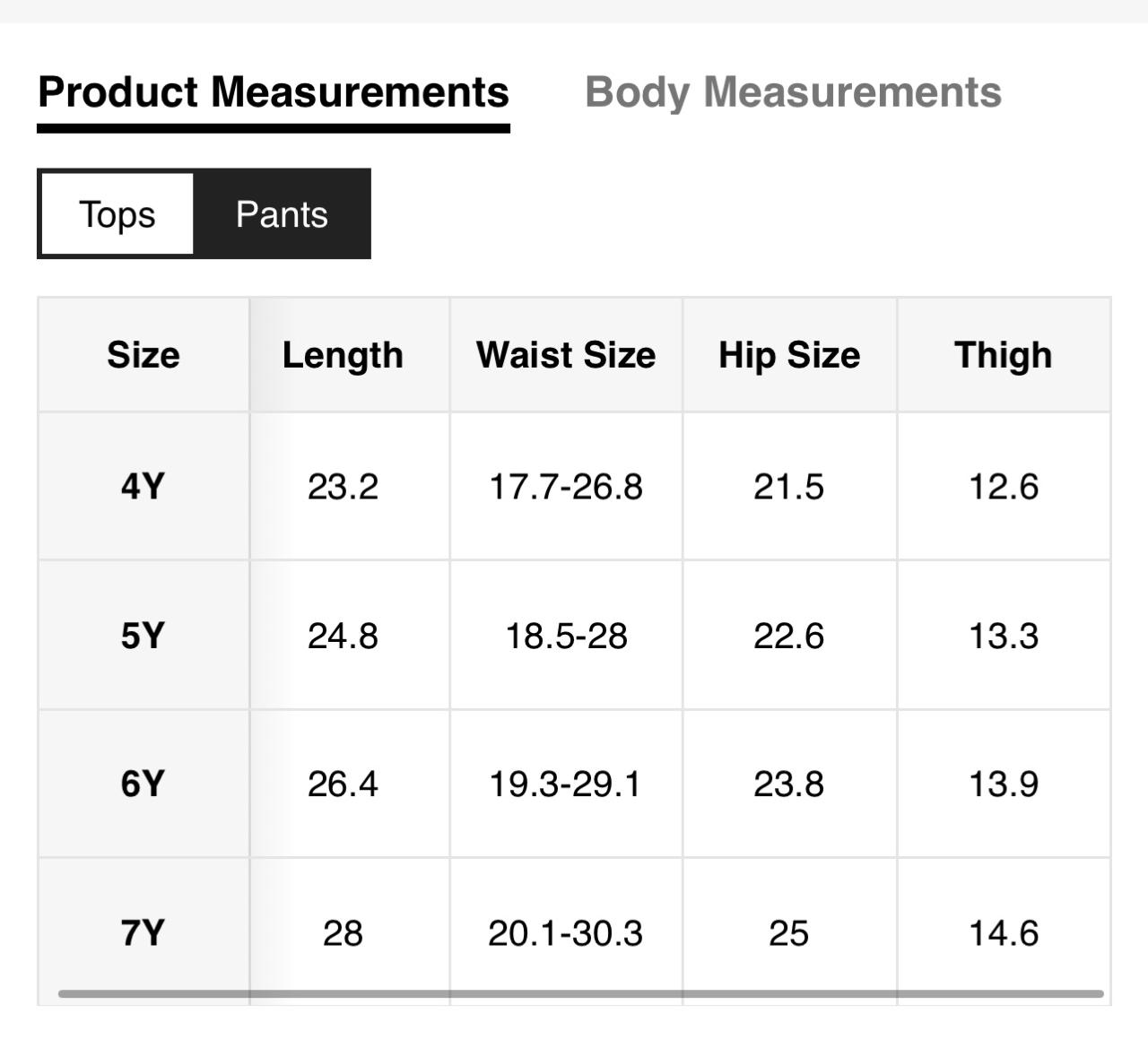Click the 24.8 length cell
Screen dimensions: 1148x1057
[x=343, y=636]
